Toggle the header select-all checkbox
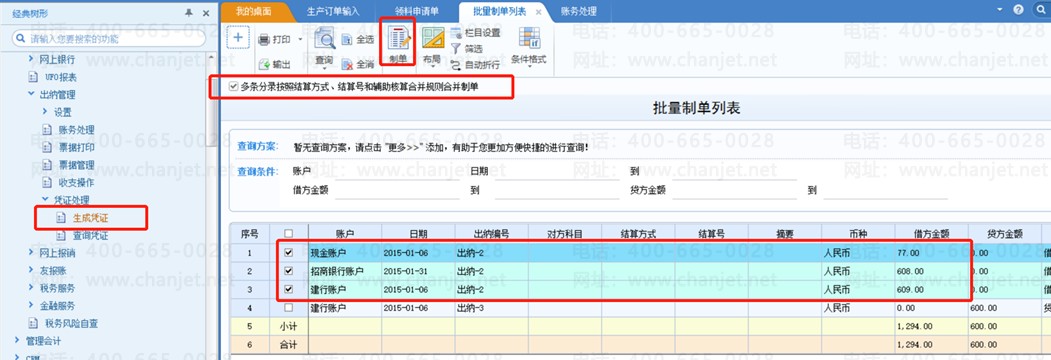This screenshot has width=1051, height=360. 289,234
